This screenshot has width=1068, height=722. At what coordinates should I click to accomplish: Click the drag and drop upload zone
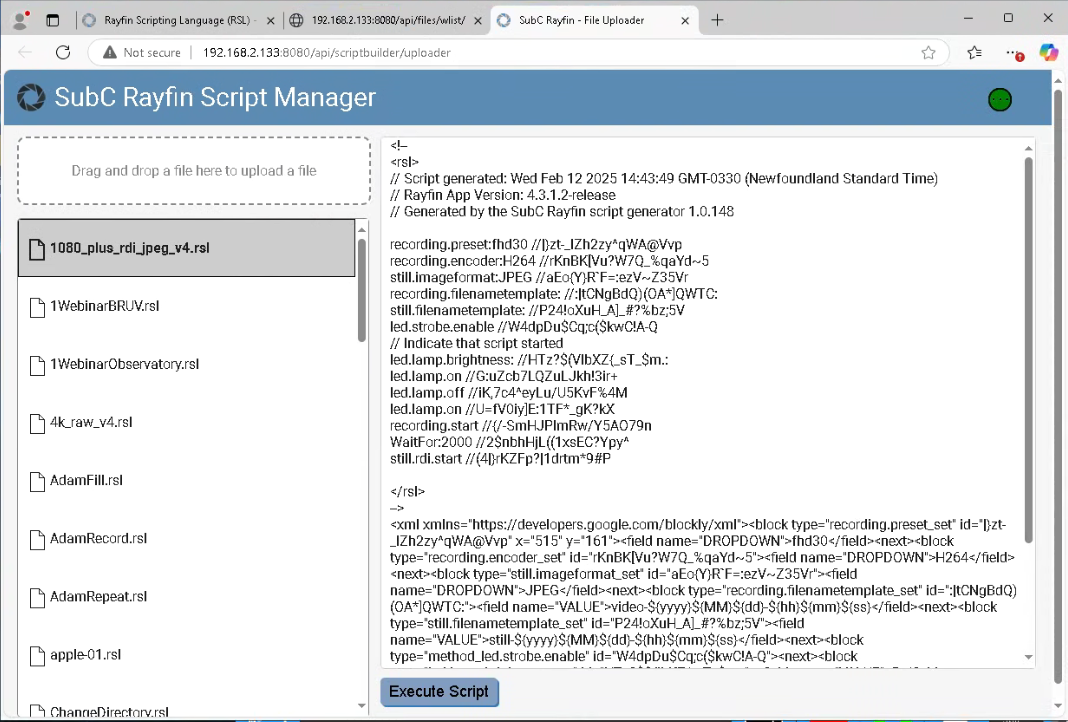click(x=194, y=171)
